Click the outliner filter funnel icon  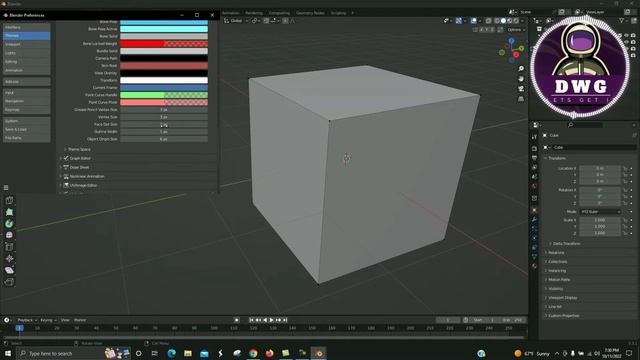tap(622, 20)
